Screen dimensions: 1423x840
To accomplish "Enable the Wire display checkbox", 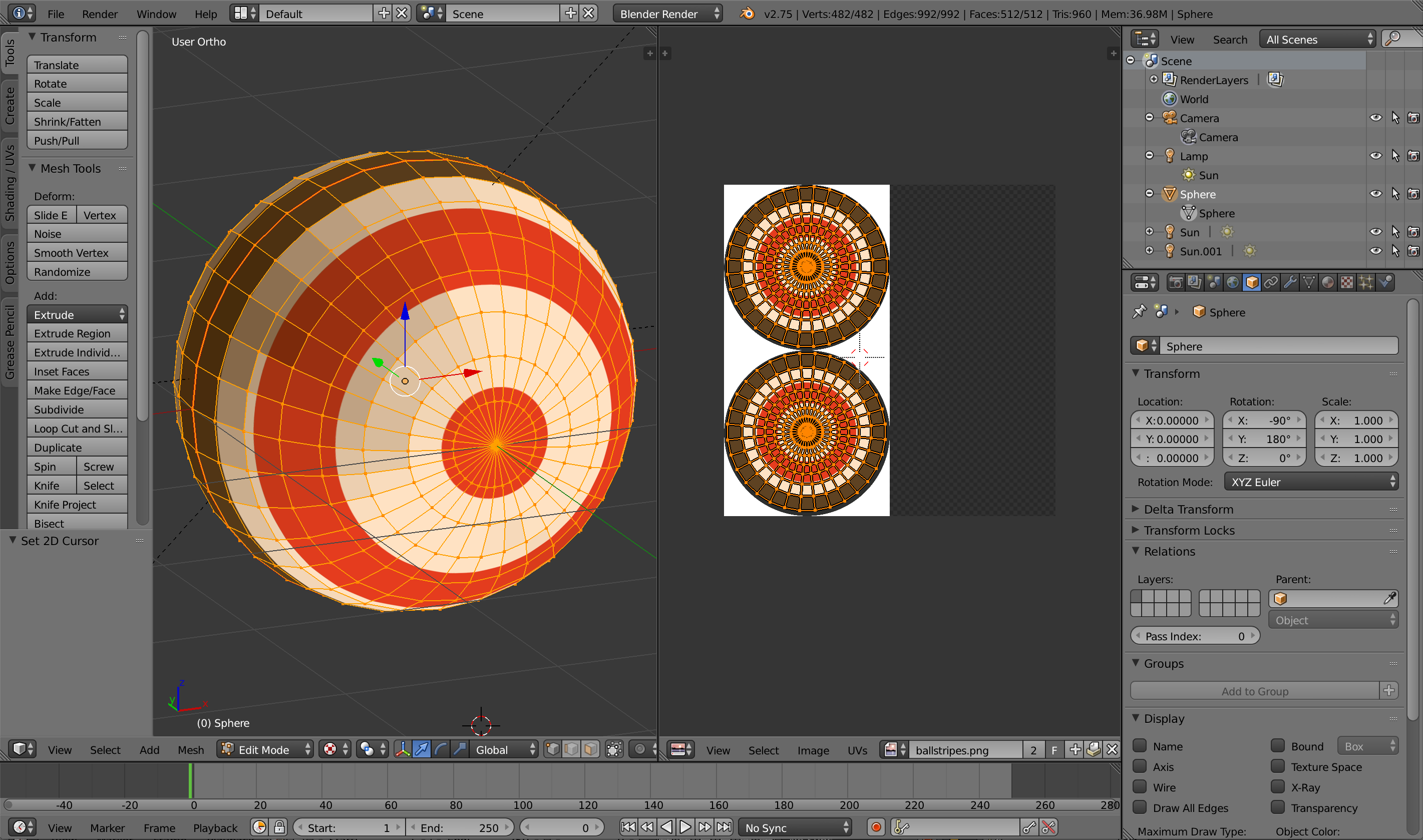I will (1140, 787).
